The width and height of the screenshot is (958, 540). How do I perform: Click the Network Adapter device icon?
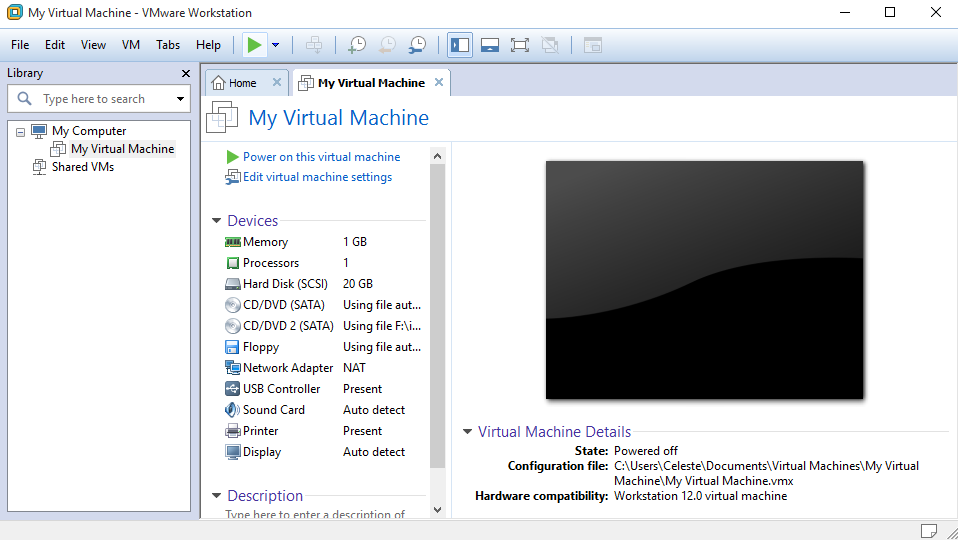point(233,368)
